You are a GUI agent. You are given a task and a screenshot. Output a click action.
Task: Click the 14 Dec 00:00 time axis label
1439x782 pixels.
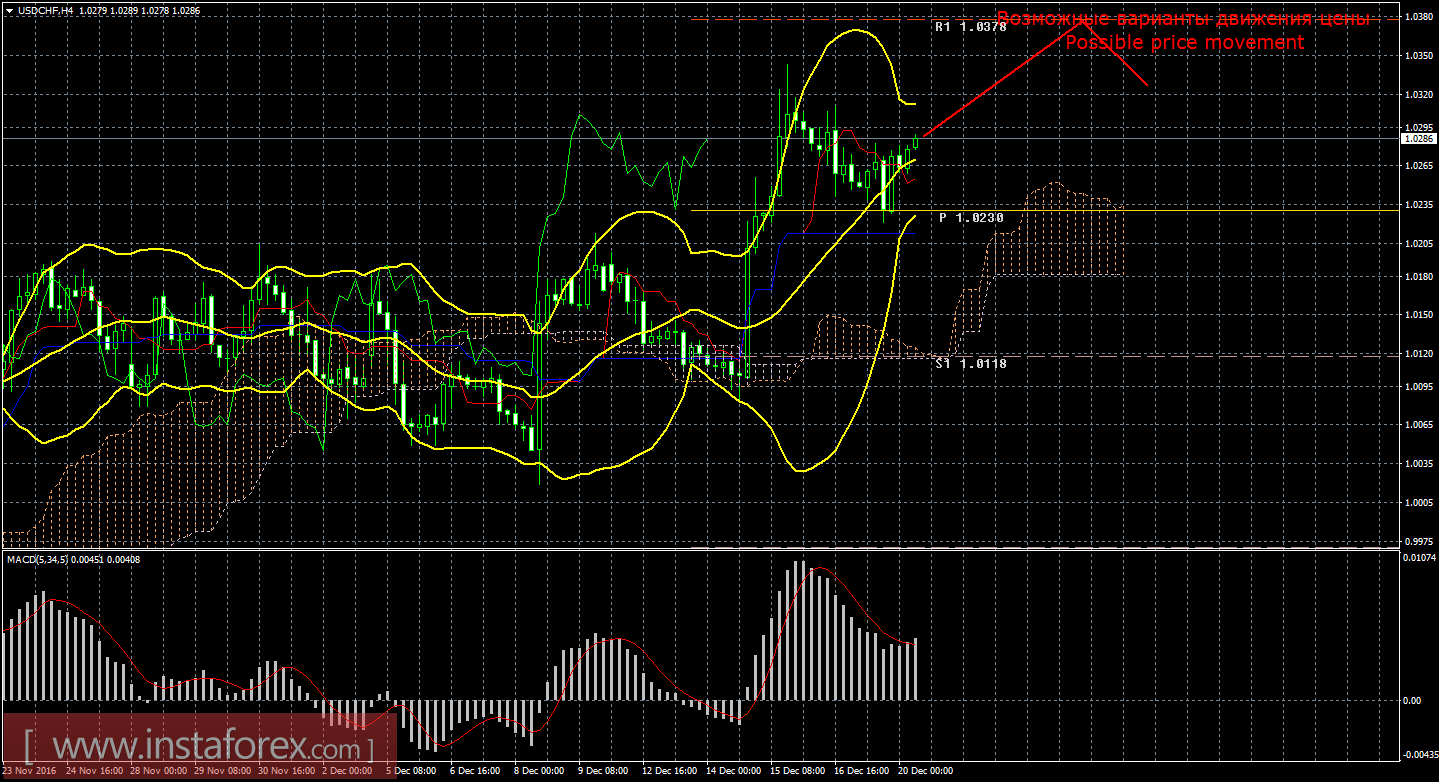pyautogui.click(x=732, y=772)
